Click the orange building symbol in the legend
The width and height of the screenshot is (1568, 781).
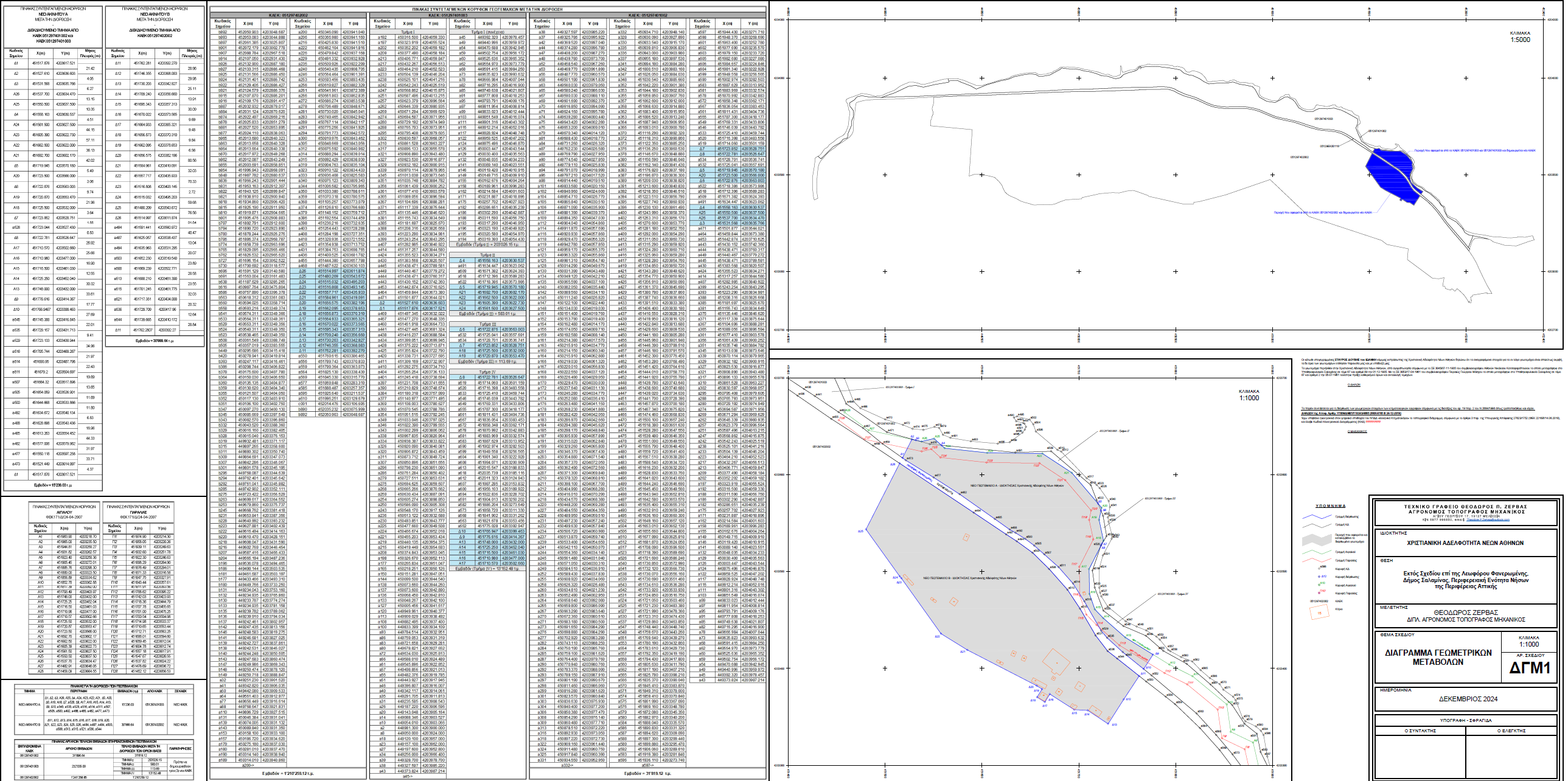1320,612
